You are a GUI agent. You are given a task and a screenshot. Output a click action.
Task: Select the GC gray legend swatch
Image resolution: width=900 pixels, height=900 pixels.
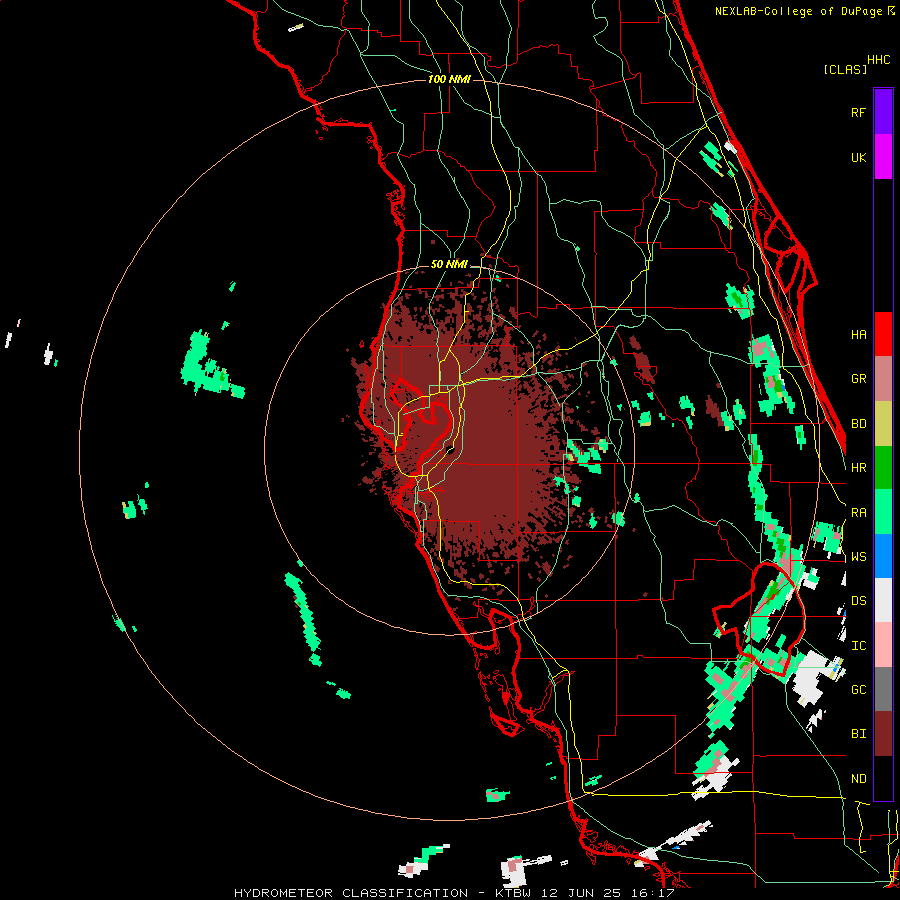[x=883, y=689]
